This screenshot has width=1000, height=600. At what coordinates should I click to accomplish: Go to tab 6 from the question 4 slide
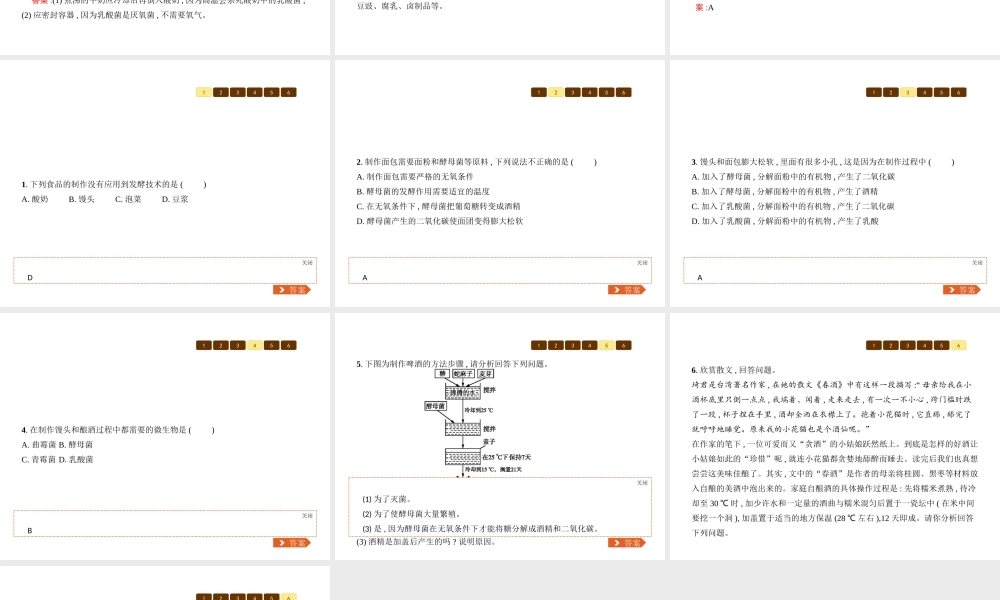click(288, 346)
